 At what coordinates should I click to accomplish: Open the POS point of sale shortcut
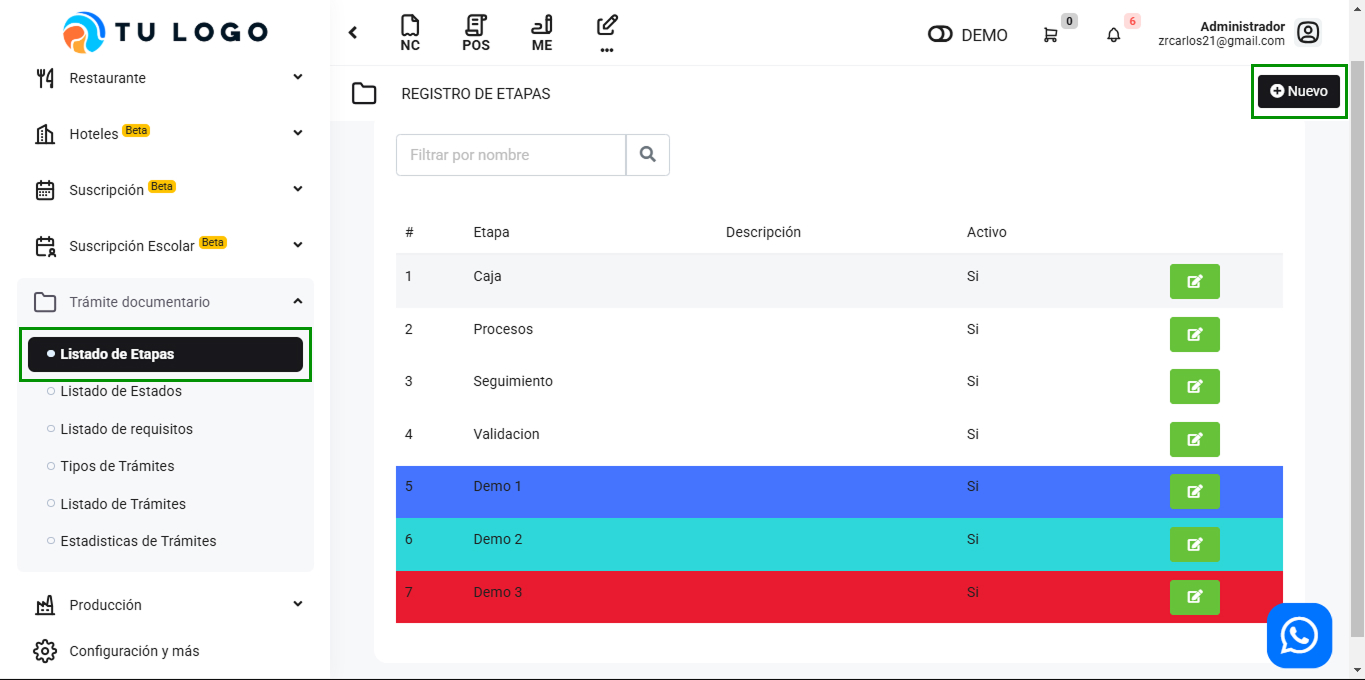(476, 33)
